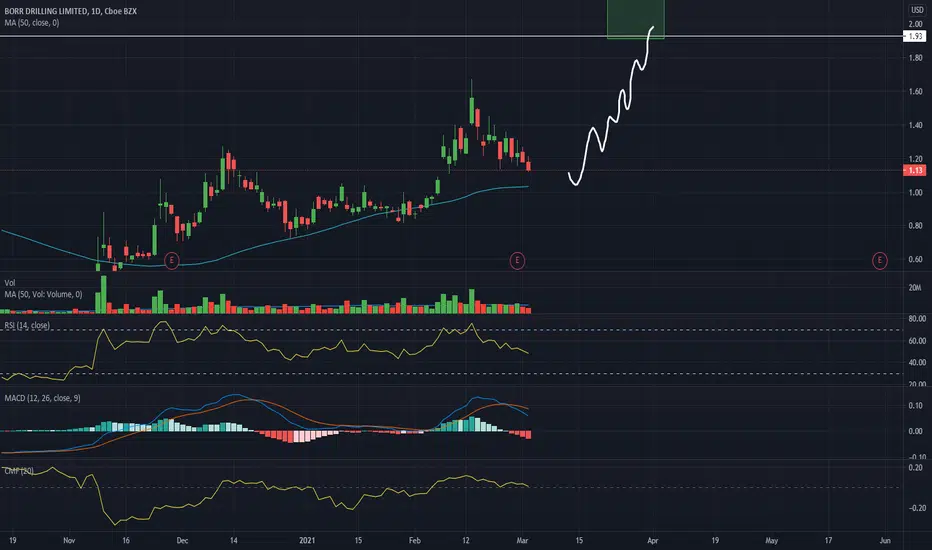Click the 1.93 price line label
The image size is (932, 550).
(915, 36)
